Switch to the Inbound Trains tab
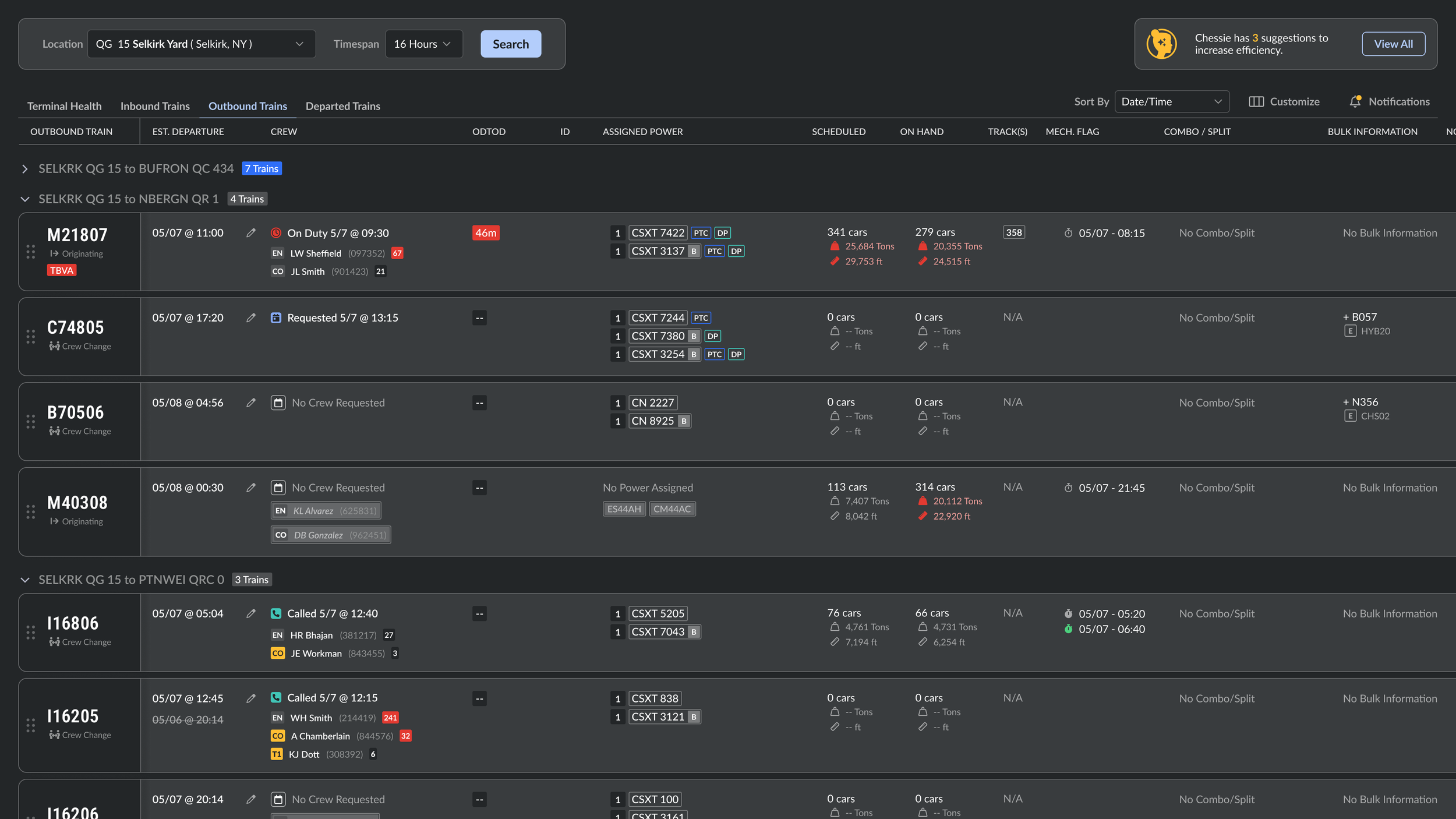 pyautogui.click(x=155, y=106)
